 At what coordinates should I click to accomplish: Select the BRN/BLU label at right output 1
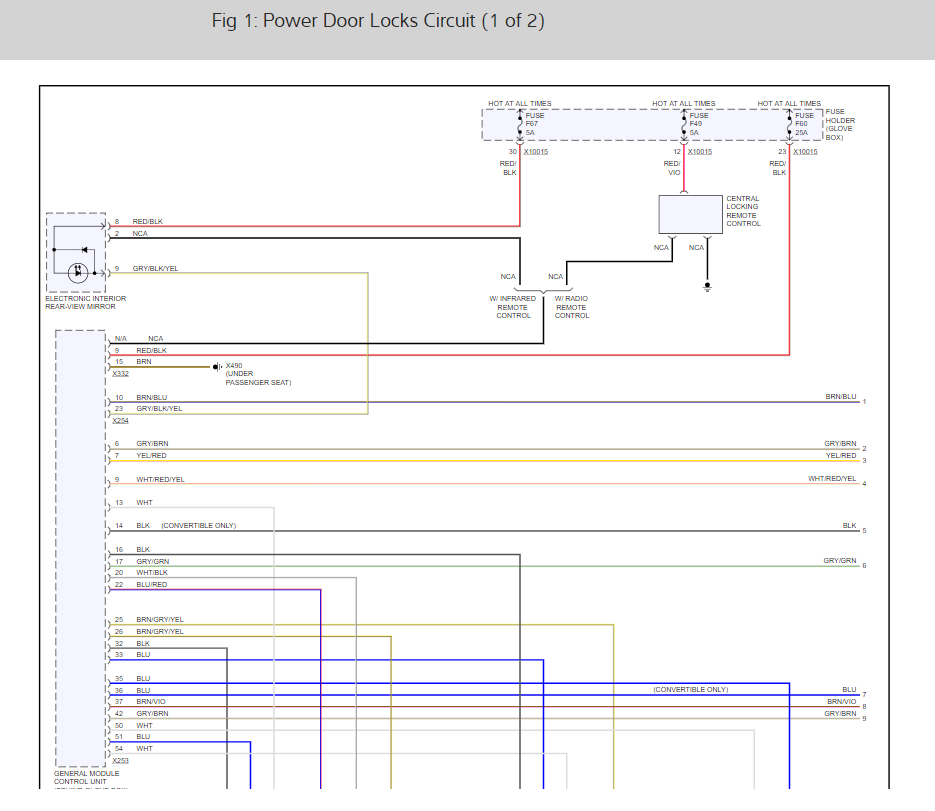[841, 397]
